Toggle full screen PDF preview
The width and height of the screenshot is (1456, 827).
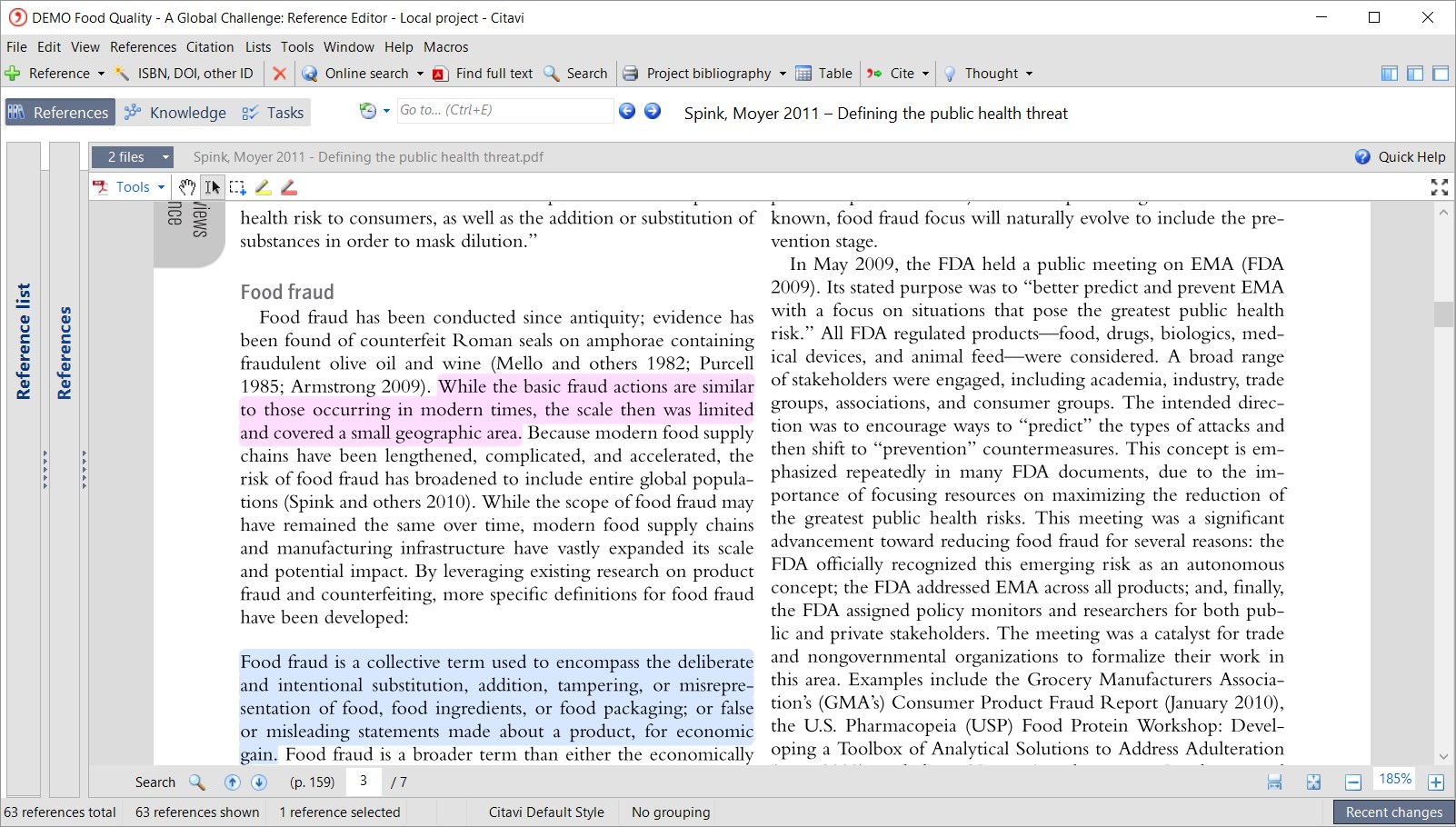[x=1440, y=187]
